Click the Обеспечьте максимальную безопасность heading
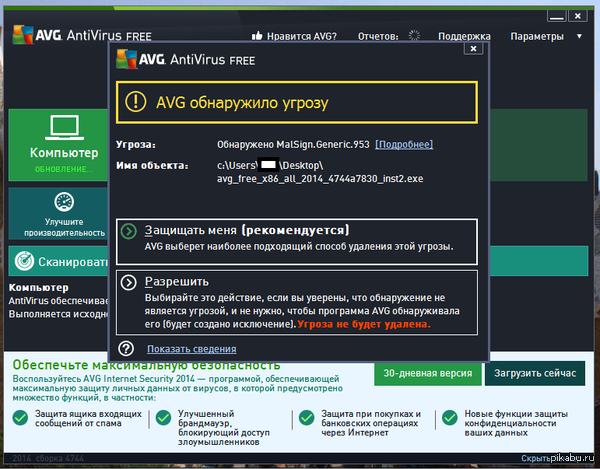This screenshot has width=600, height=469. (146, 365)
